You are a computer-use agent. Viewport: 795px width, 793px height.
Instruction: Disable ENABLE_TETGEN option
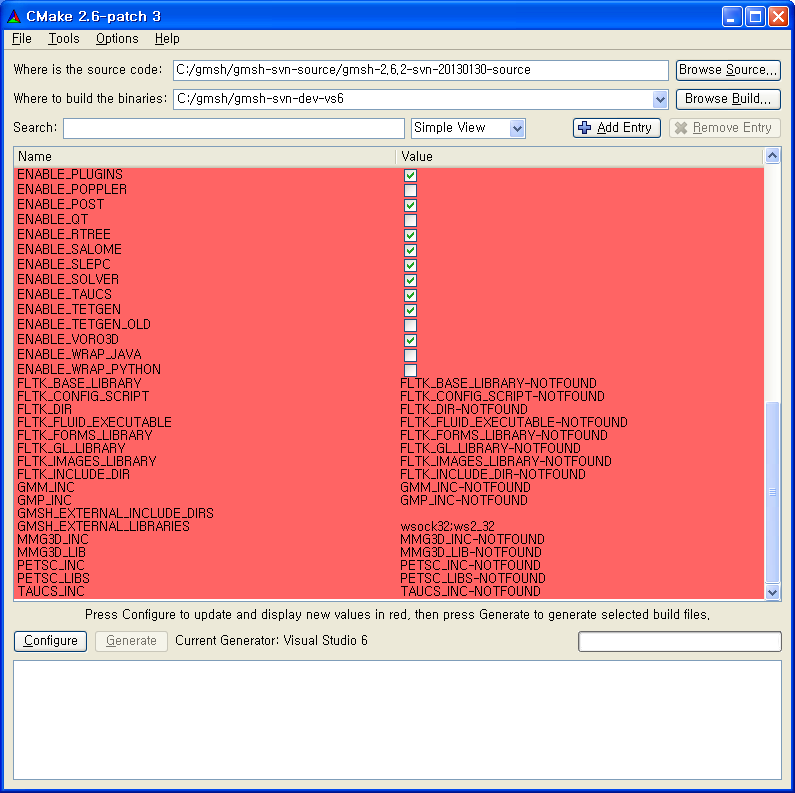(410, 310)
